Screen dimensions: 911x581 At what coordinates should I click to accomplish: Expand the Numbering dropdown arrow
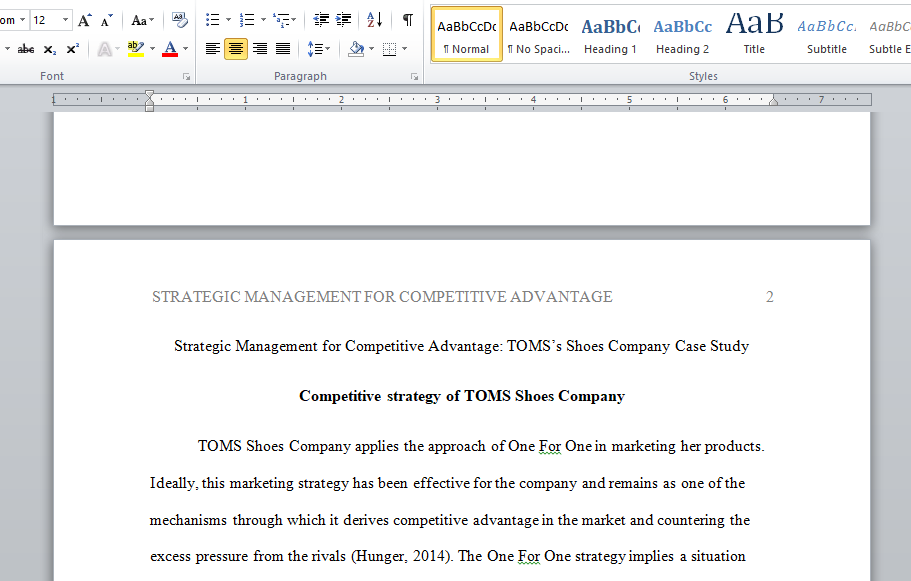(263, 20)
